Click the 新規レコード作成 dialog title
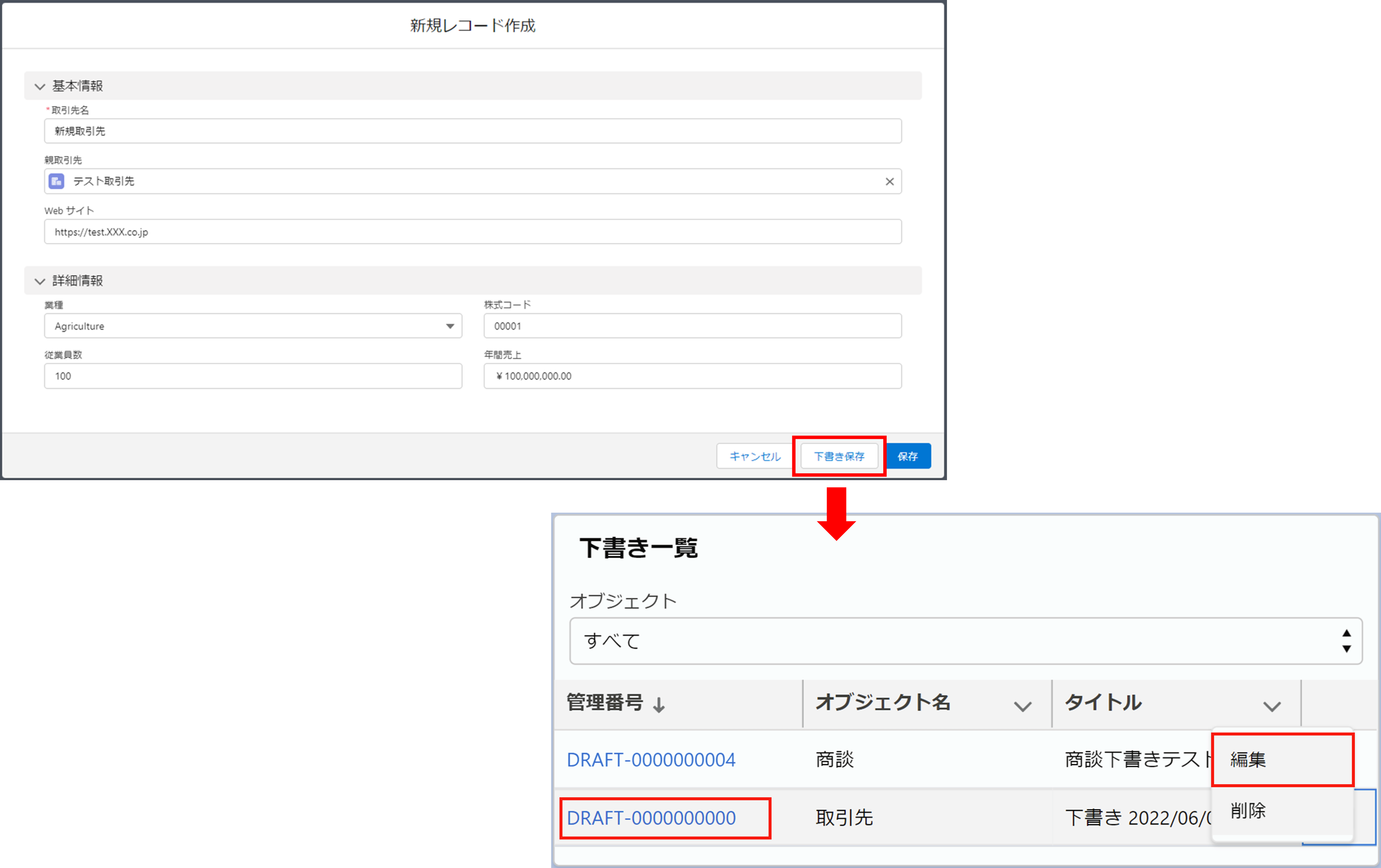The height and width of the screenshot is (868, 1381). pos(472,25)
